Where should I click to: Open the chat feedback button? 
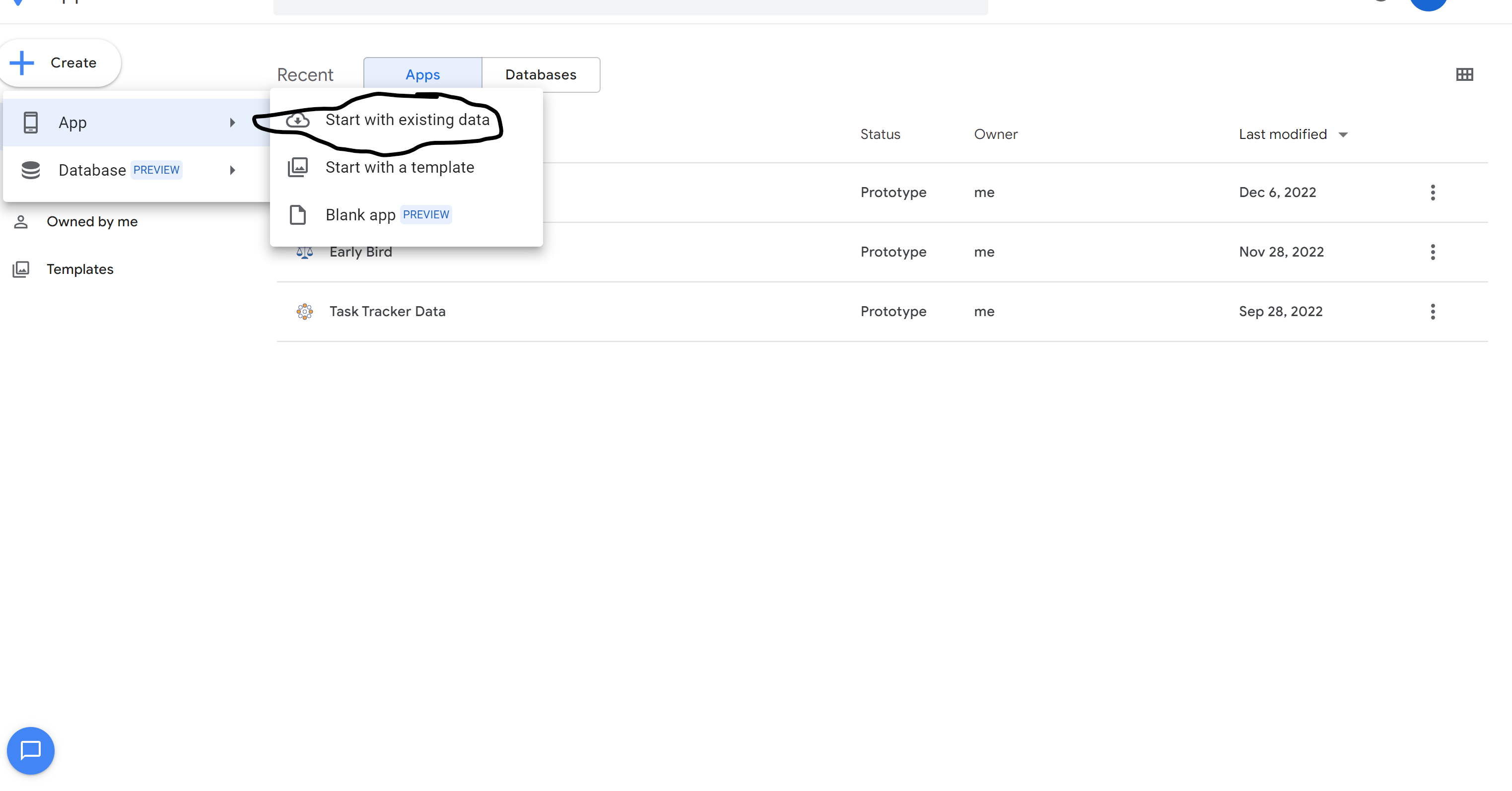coord(30,750)
